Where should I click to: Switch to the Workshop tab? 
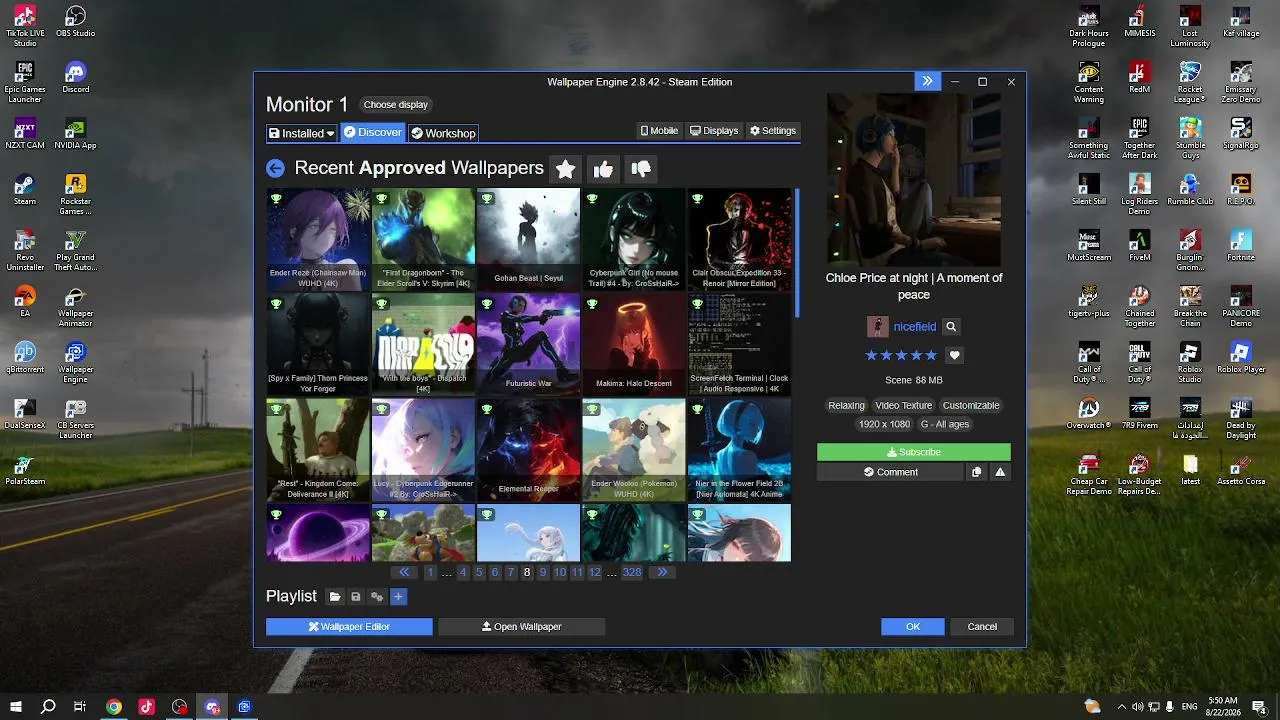tap(443, 133)
